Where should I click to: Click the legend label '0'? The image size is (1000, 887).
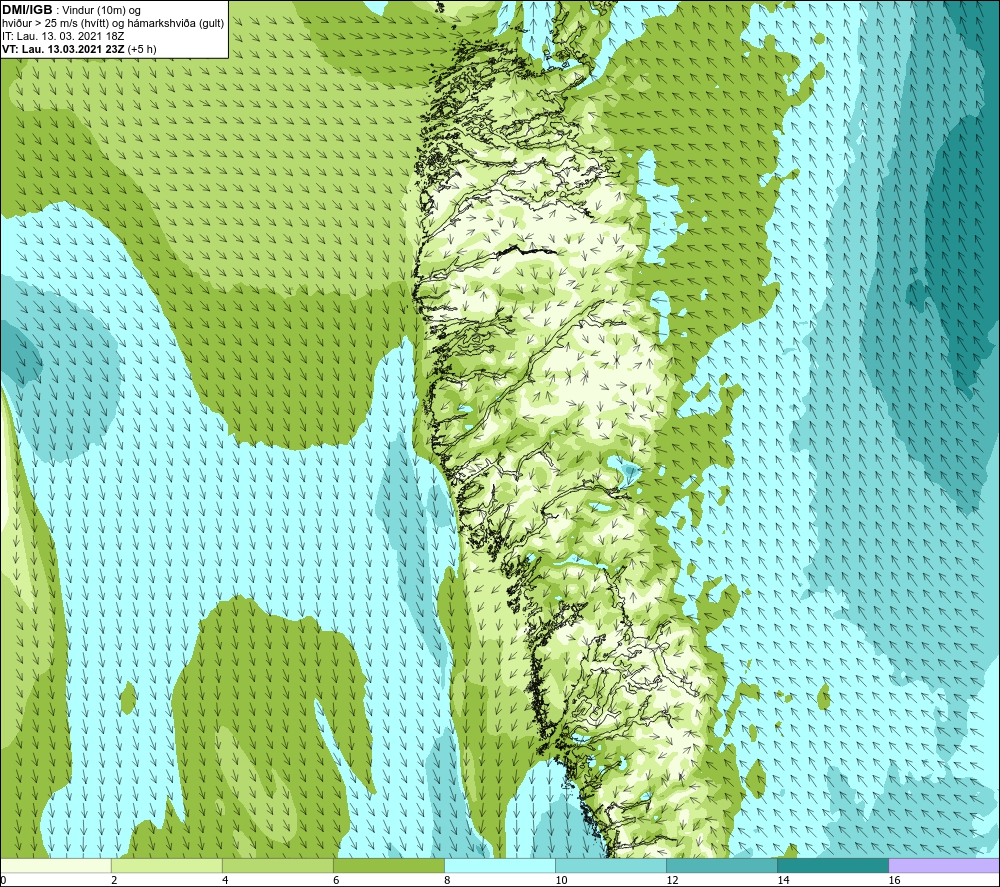point(4,880)
